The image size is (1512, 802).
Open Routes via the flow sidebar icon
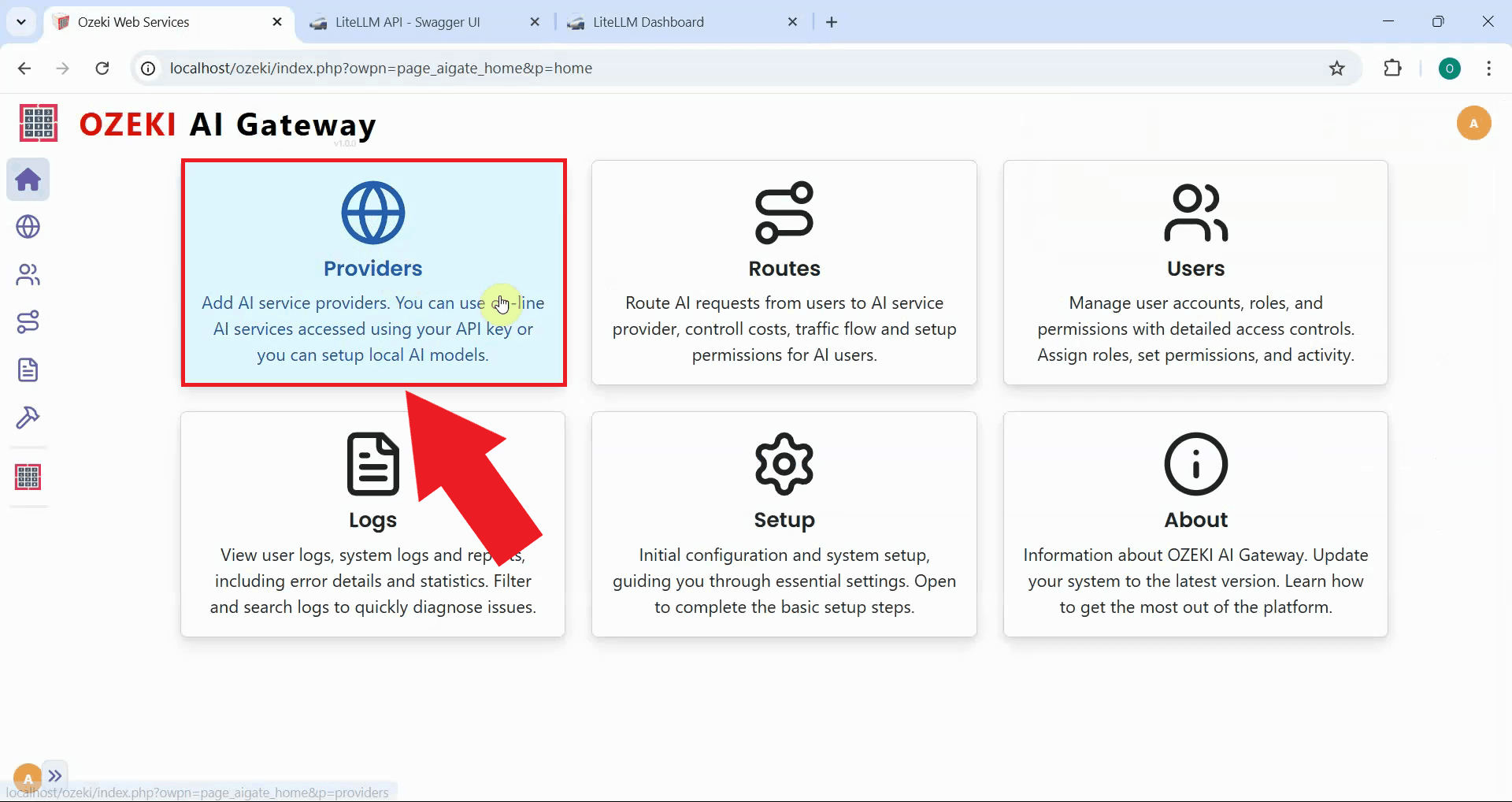28,321
